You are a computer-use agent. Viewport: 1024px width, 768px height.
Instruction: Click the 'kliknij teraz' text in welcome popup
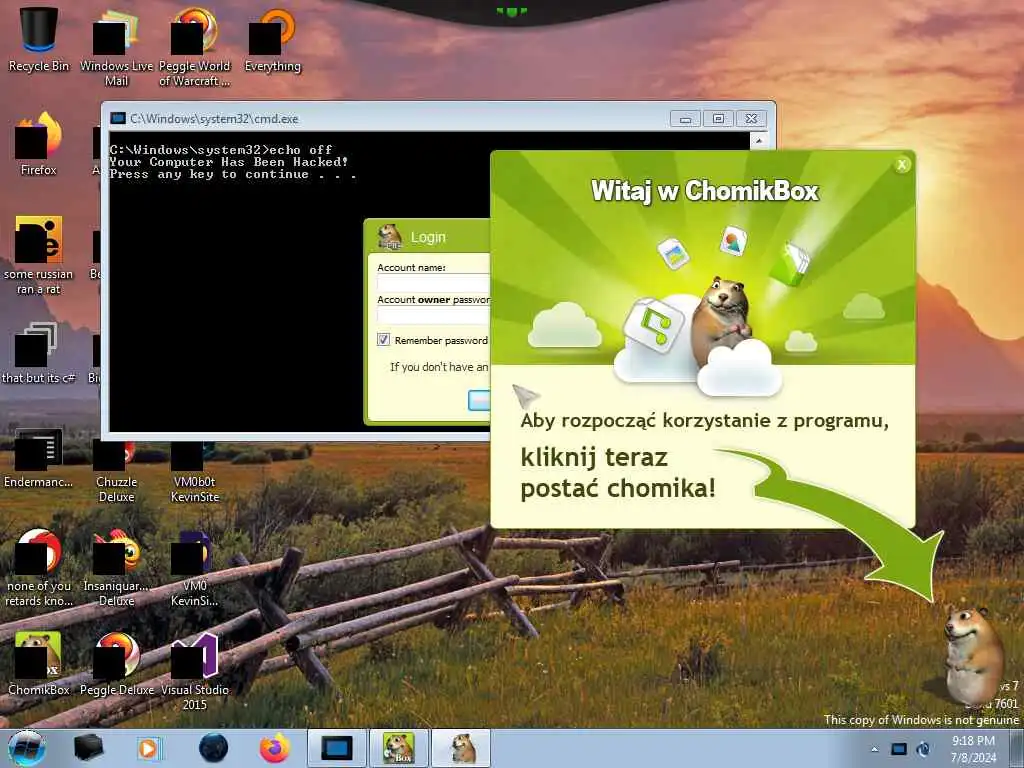(594, 457)
